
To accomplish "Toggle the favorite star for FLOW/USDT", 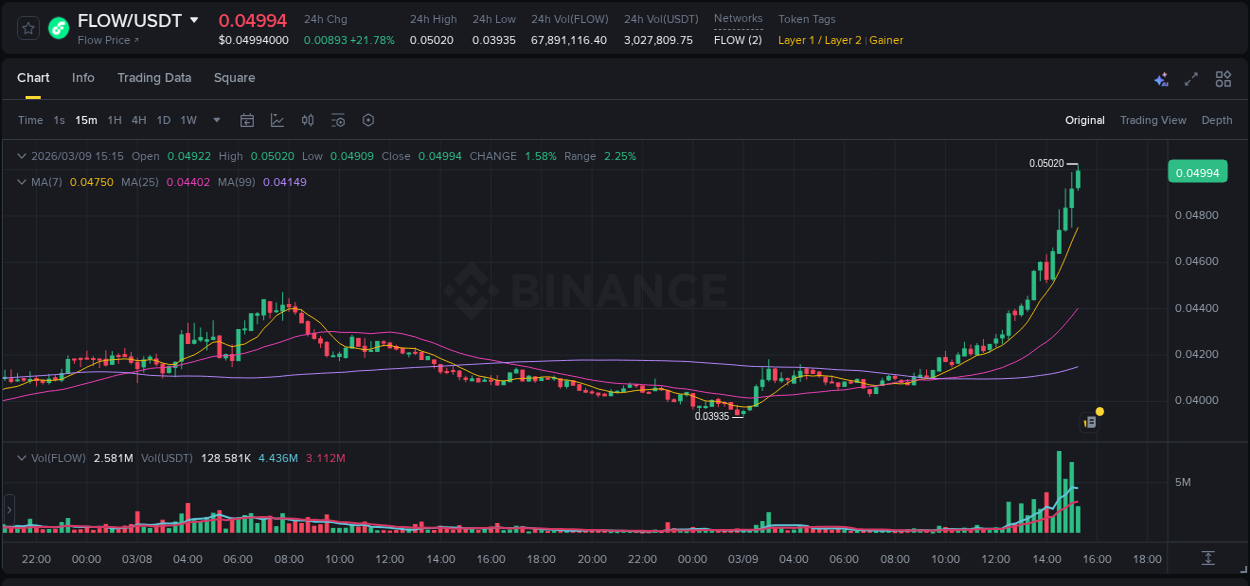I will pos(27,28).
